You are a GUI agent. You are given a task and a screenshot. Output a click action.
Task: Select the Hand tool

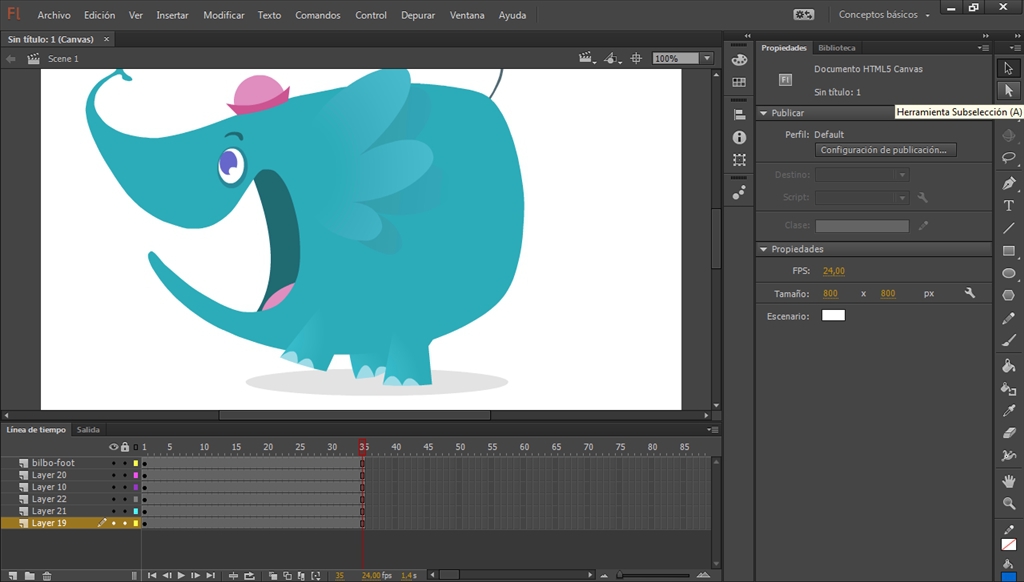1008,481
